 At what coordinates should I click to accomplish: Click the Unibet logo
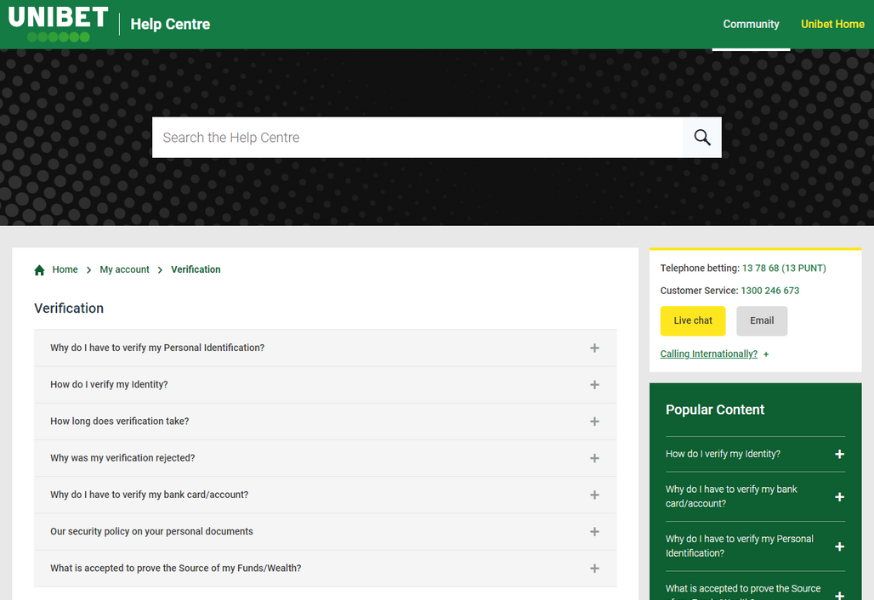[58, 24]
